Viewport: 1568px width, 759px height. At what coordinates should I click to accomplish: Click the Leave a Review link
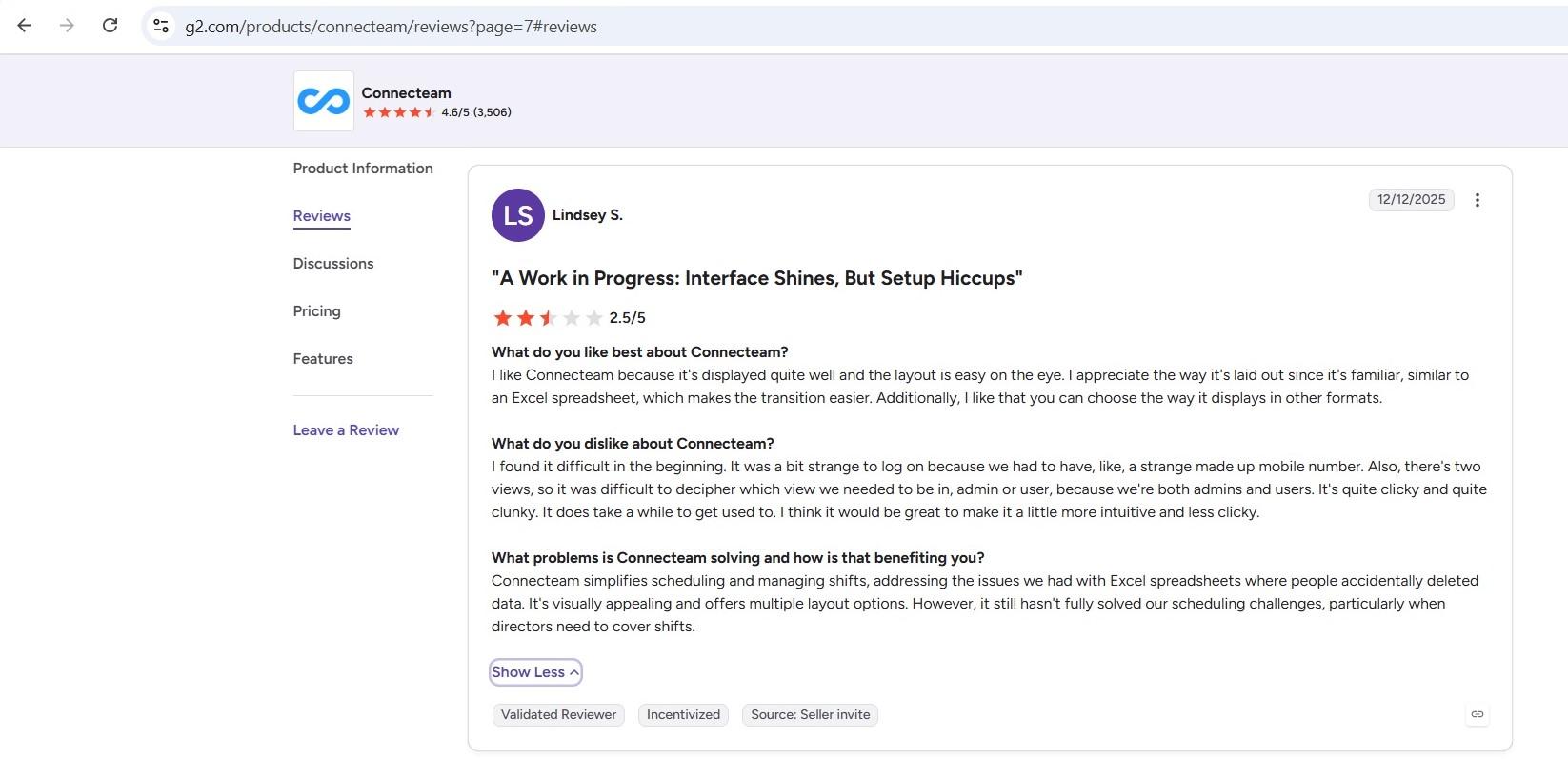coord(346,430)
